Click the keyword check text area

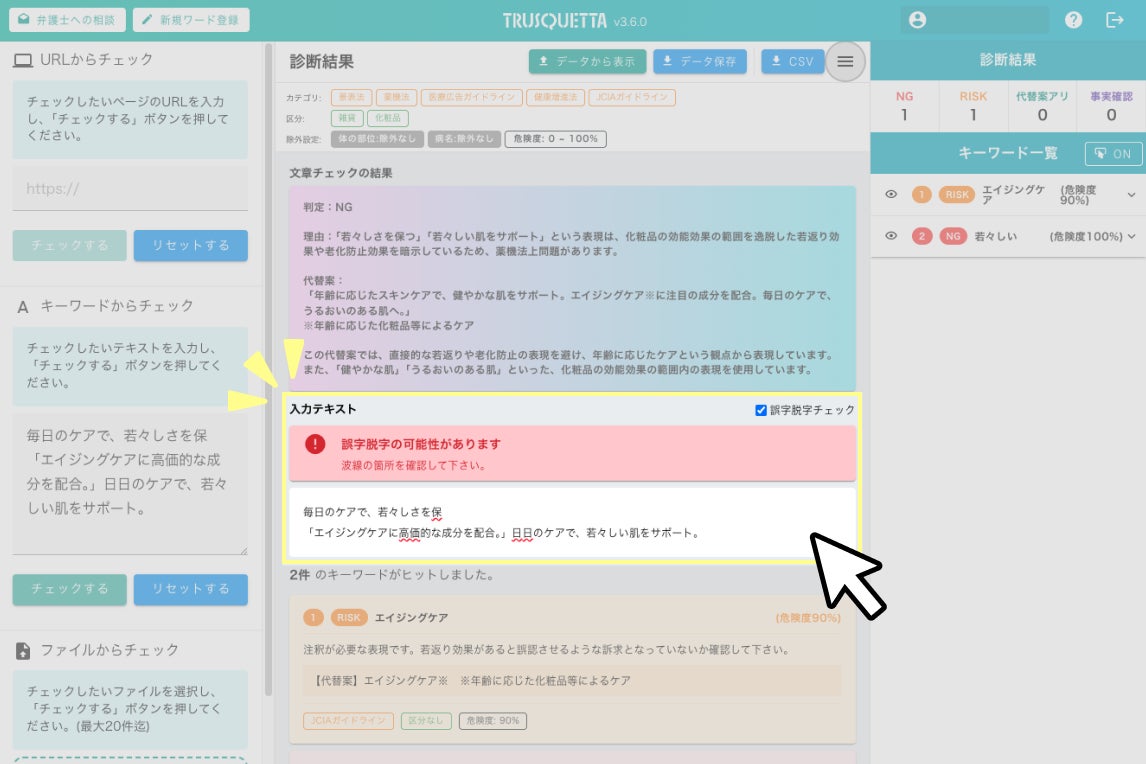click(130, 483)
